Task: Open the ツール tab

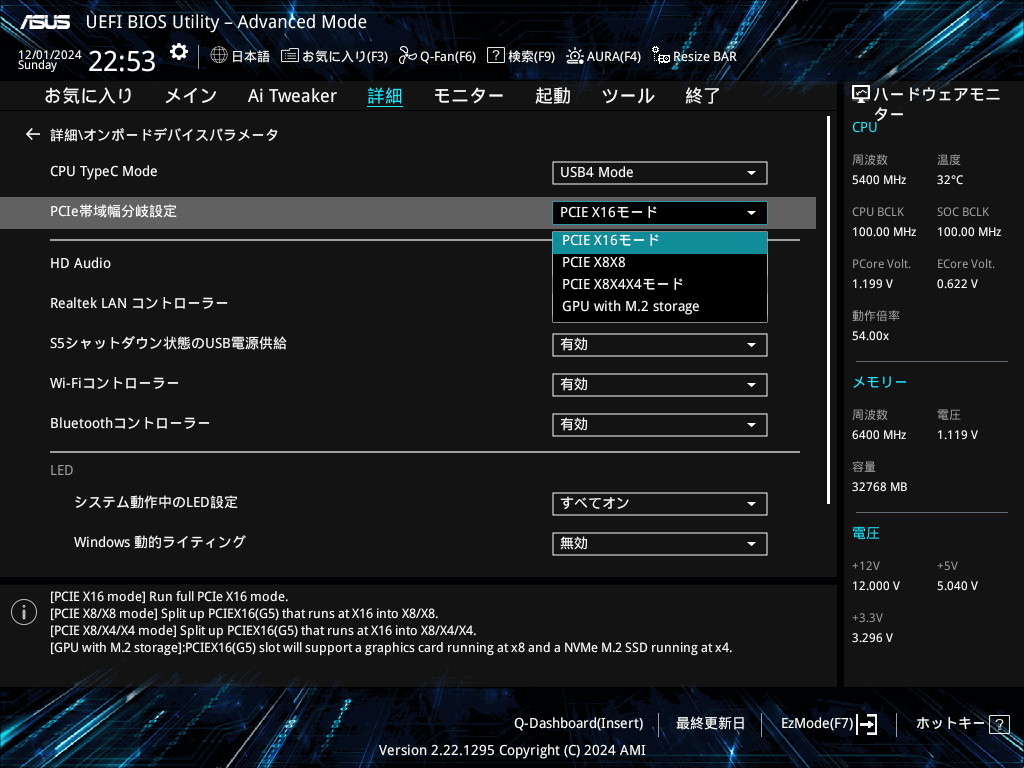Action: pos(628,96)
